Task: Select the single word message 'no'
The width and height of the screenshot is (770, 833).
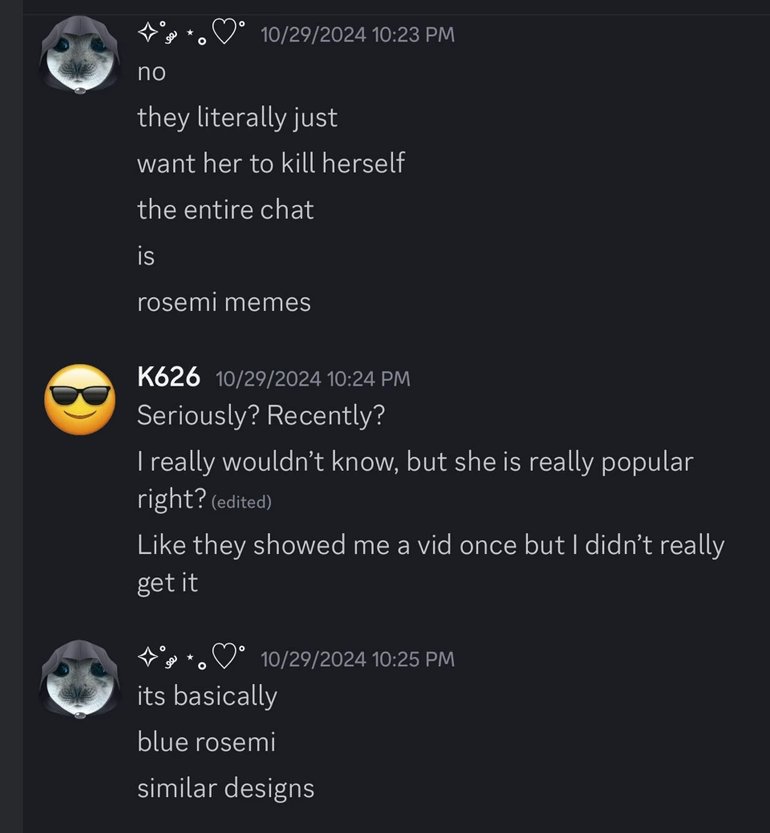Action: click(x=151, y=72)
